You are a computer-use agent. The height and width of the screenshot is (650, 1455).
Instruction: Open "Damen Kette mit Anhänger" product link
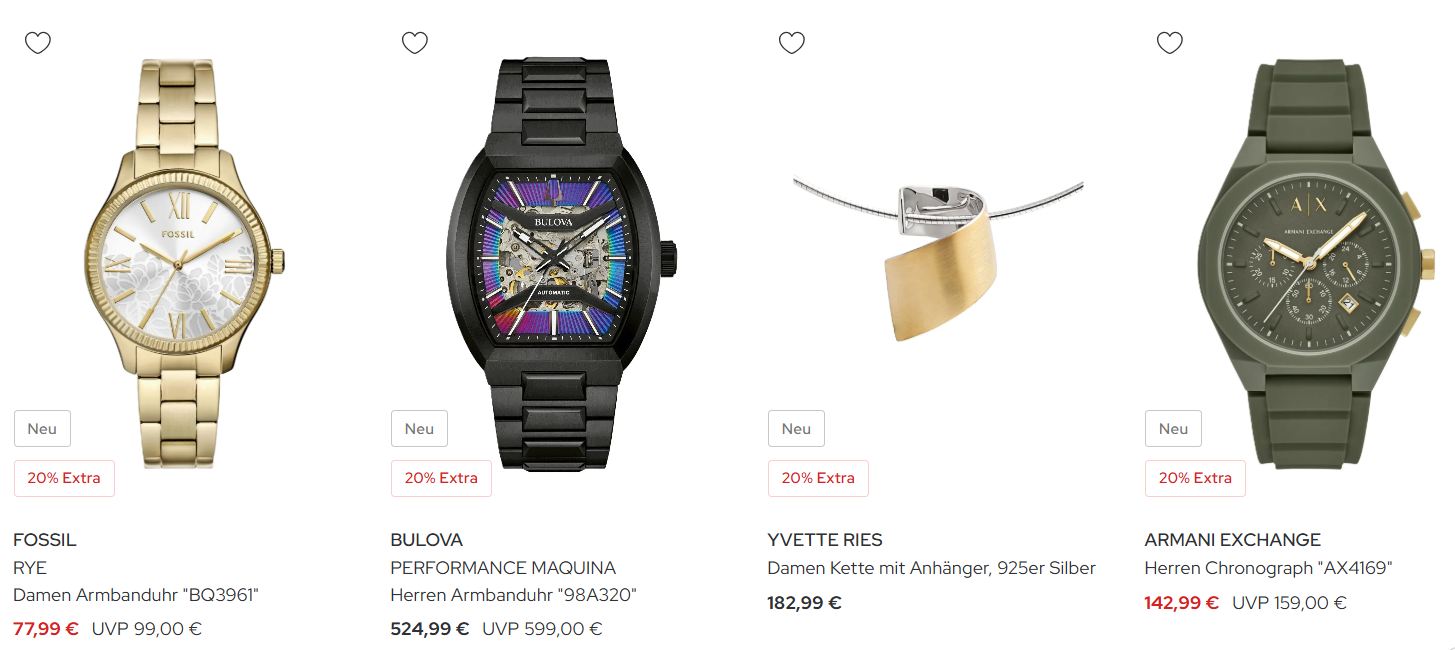point(931,568)
